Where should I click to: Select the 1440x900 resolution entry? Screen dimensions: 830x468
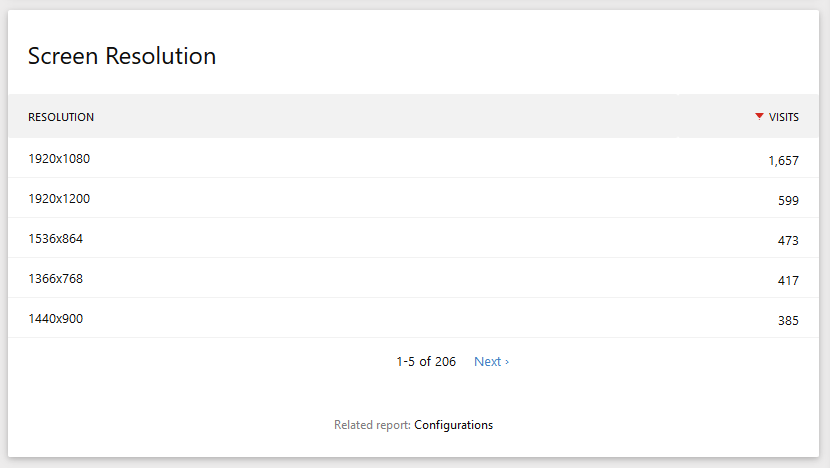(x=56, y=319)
